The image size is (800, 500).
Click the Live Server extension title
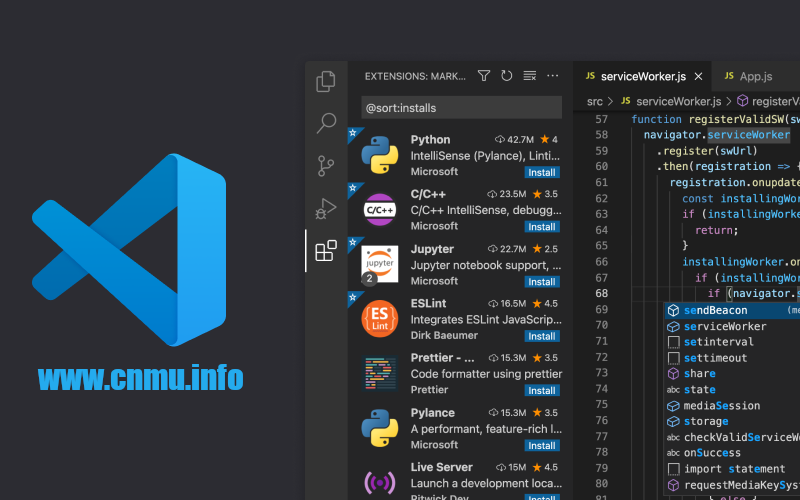(441, 467)
